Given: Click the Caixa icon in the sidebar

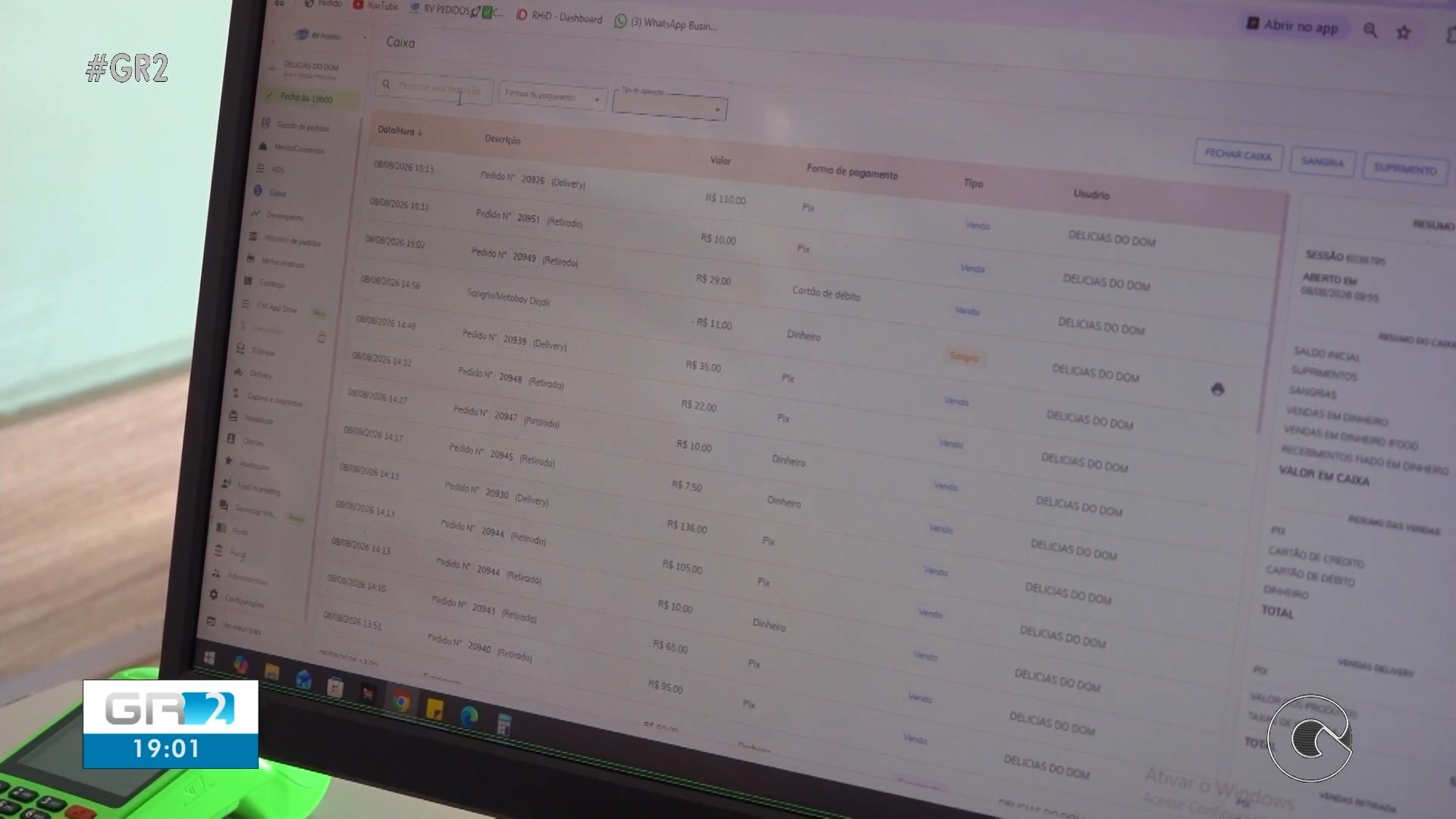Looking at the screenshot, I should [x=258, y=190].
